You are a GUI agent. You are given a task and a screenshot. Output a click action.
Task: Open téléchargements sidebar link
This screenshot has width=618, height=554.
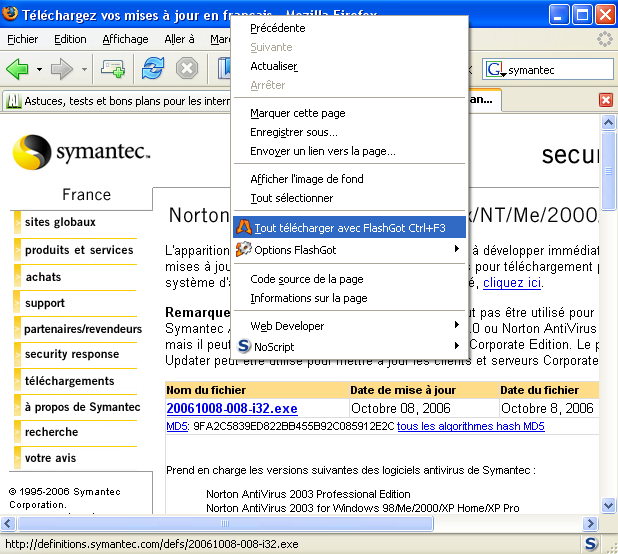(x=69, y=381)
